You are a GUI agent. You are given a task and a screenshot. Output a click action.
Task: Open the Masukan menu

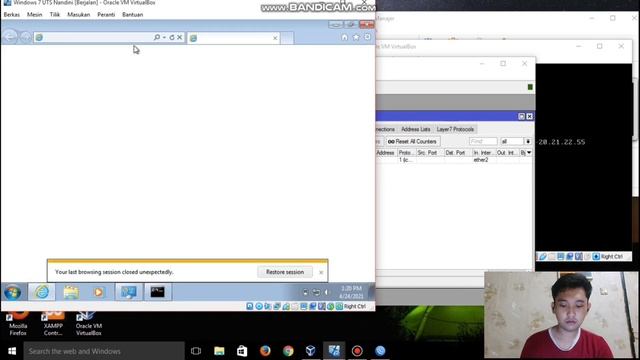[78, 14]
